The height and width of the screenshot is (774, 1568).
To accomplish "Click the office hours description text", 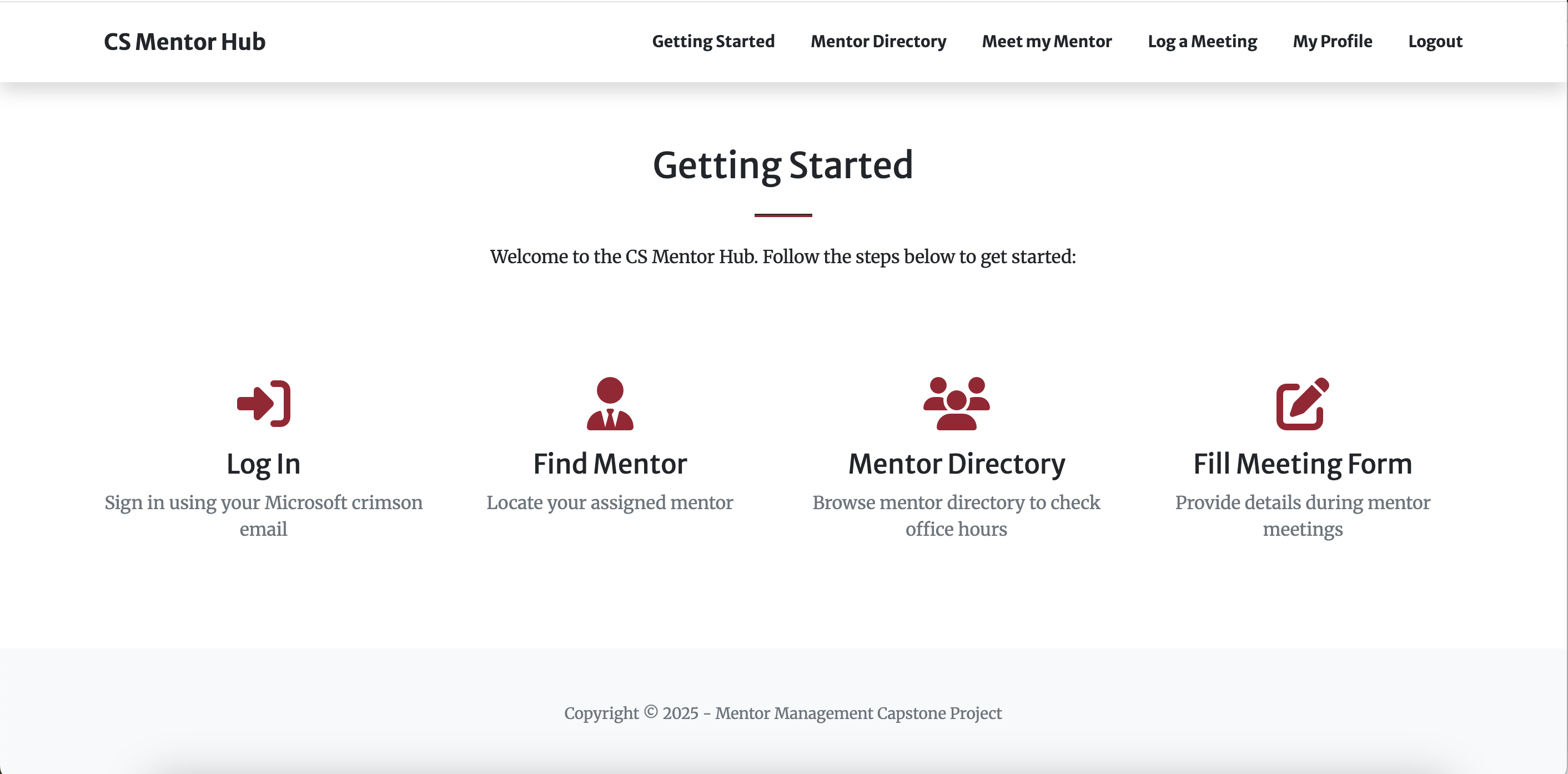I will (956, 516).
